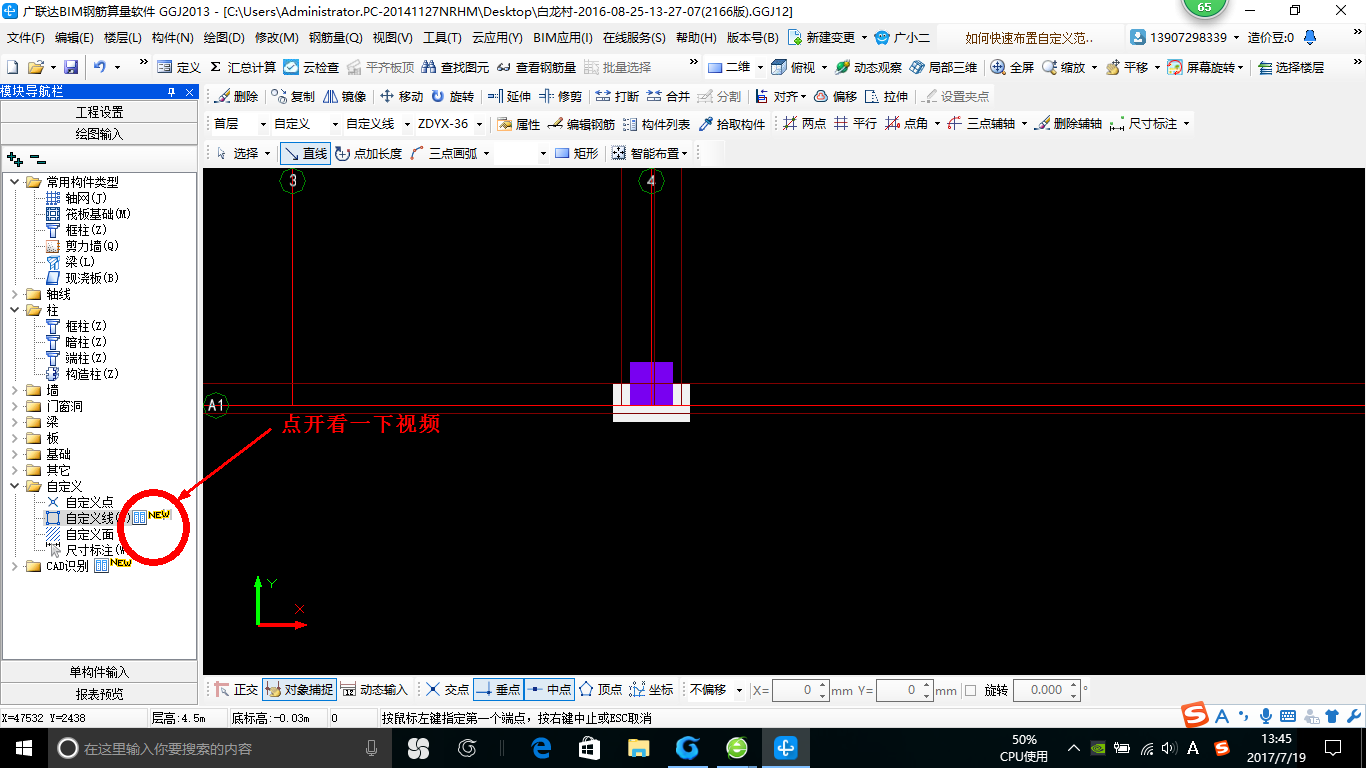Select the 镜像 mirror tool

[x=344, y=97]
